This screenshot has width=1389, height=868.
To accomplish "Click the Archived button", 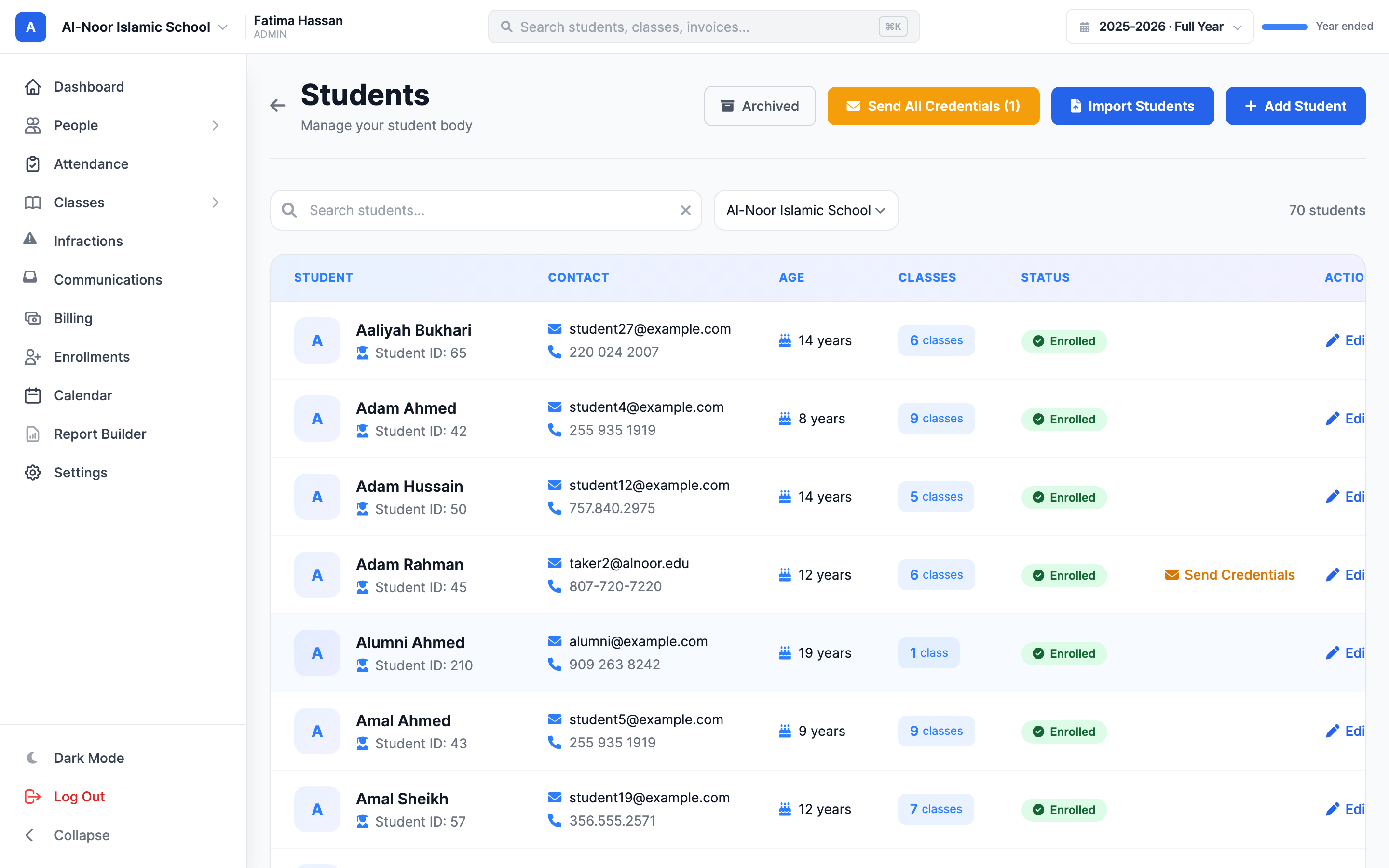I will coord(760,106).
